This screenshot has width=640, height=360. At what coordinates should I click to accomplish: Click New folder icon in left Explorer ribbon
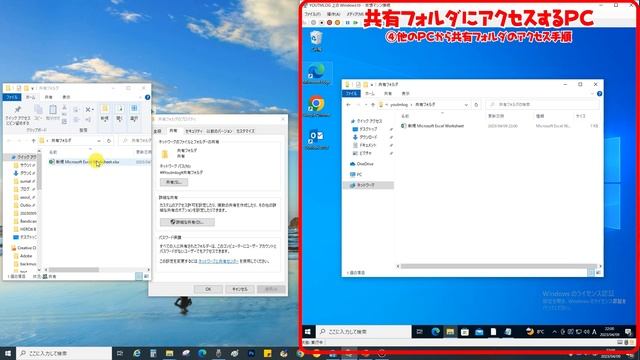[x=105, y=109]
